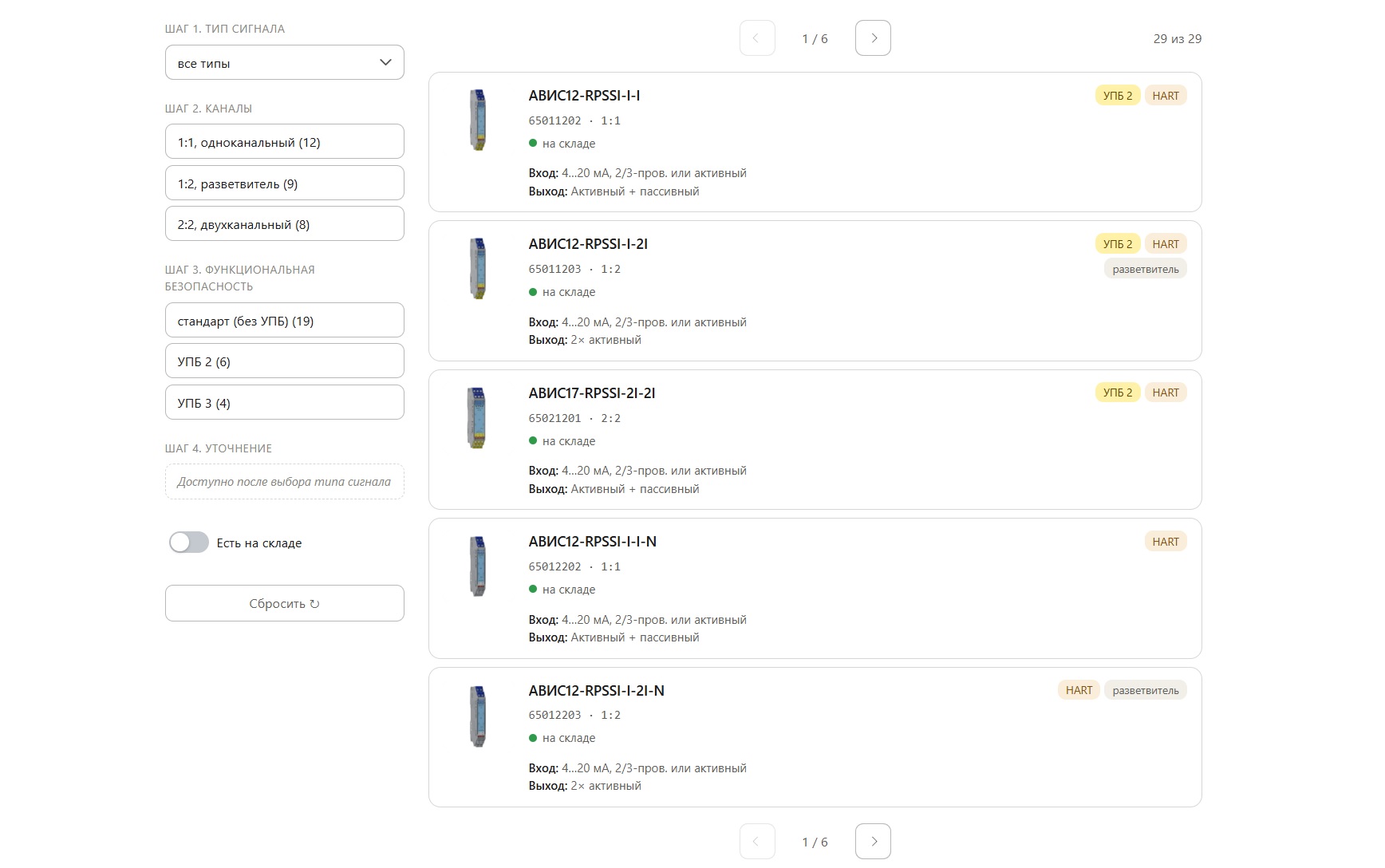Click разветвитель tag on АВИС12-RPSSI-I-2I-N
Image resolution: width=1385 pixels, height=868 pixels.
pos(1146,691)
